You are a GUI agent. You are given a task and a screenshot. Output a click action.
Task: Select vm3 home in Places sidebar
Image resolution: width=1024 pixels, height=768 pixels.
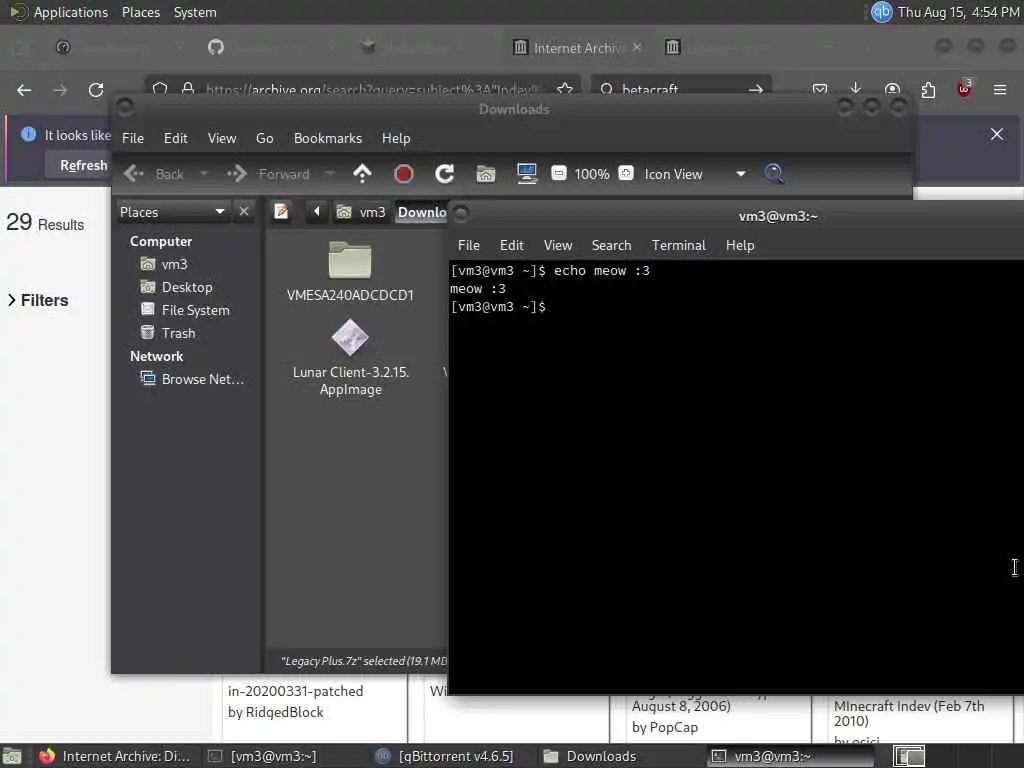pyautogui.click(x=165, y=264)
